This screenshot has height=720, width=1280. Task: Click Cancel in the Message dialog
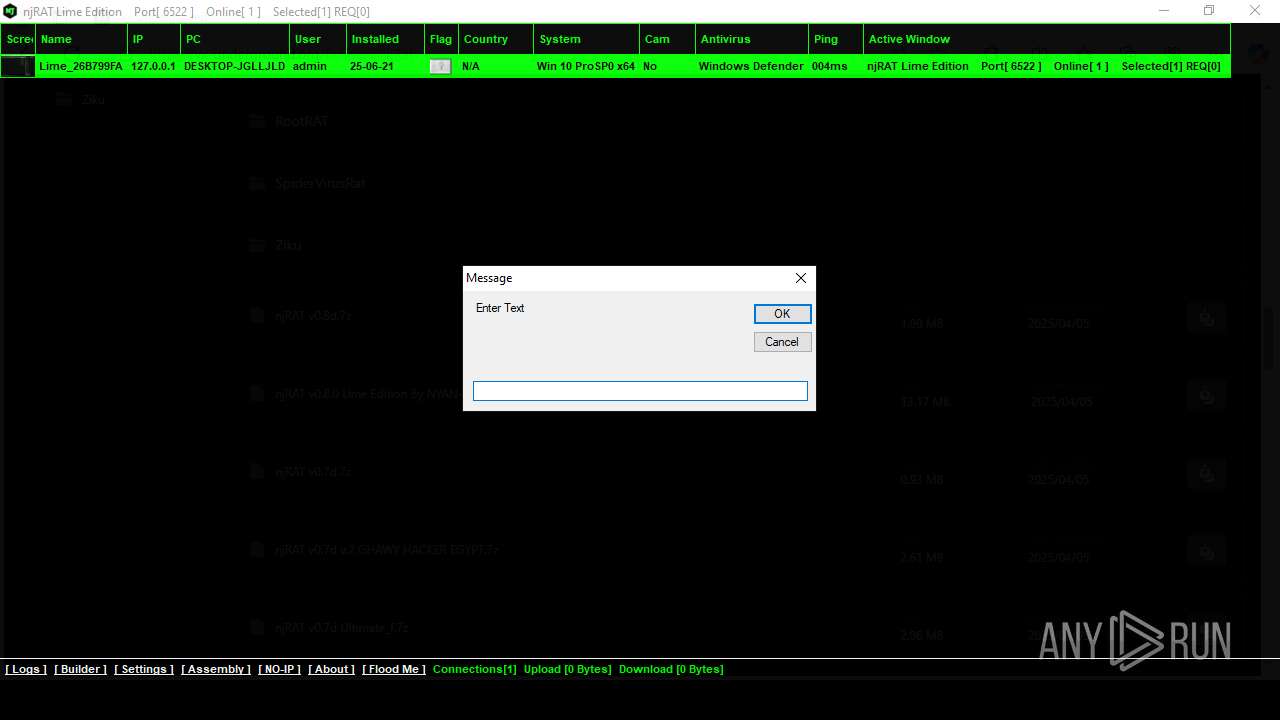click(x=782, y=342)
